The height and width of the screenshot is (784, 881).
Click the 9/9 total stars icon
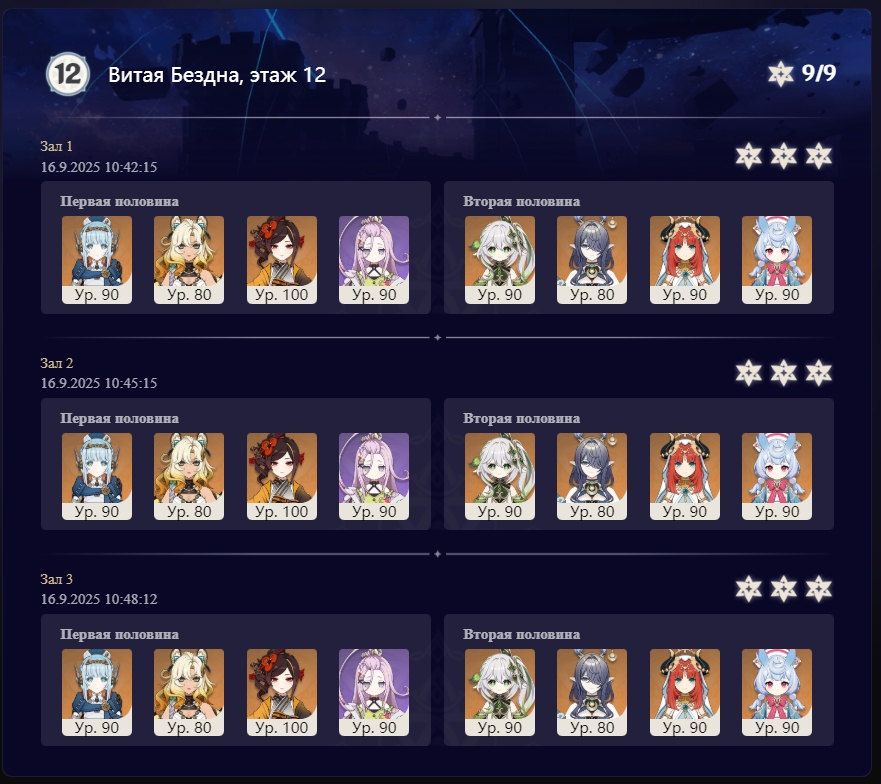[780, 74]
